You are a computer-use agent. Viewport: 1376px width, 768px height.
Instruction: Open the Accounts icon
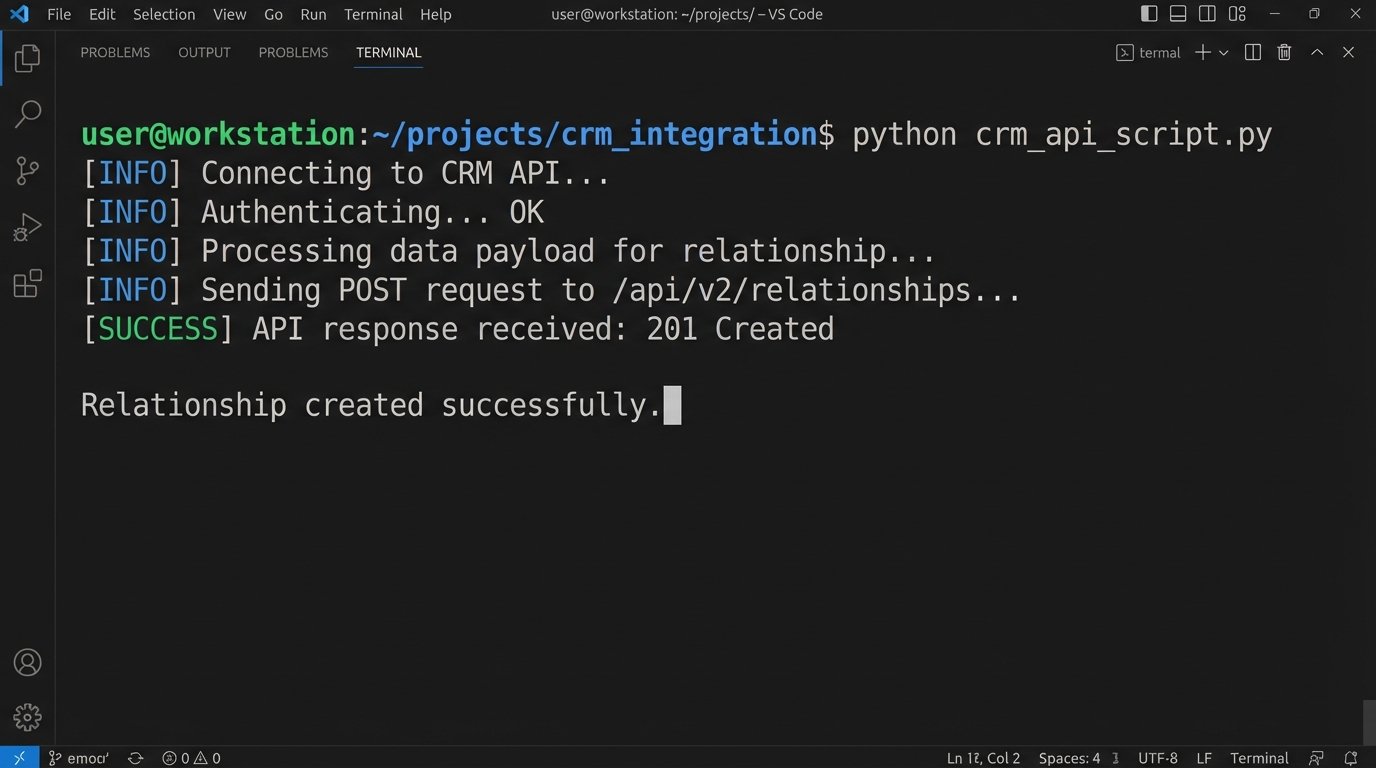tap(27, 662)
